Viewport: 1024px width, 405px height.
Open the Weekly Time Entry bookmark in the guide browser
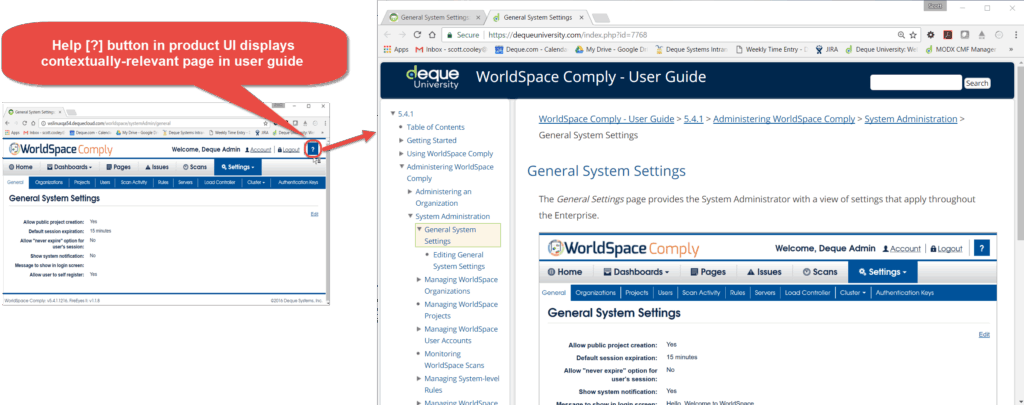point(772,49)
